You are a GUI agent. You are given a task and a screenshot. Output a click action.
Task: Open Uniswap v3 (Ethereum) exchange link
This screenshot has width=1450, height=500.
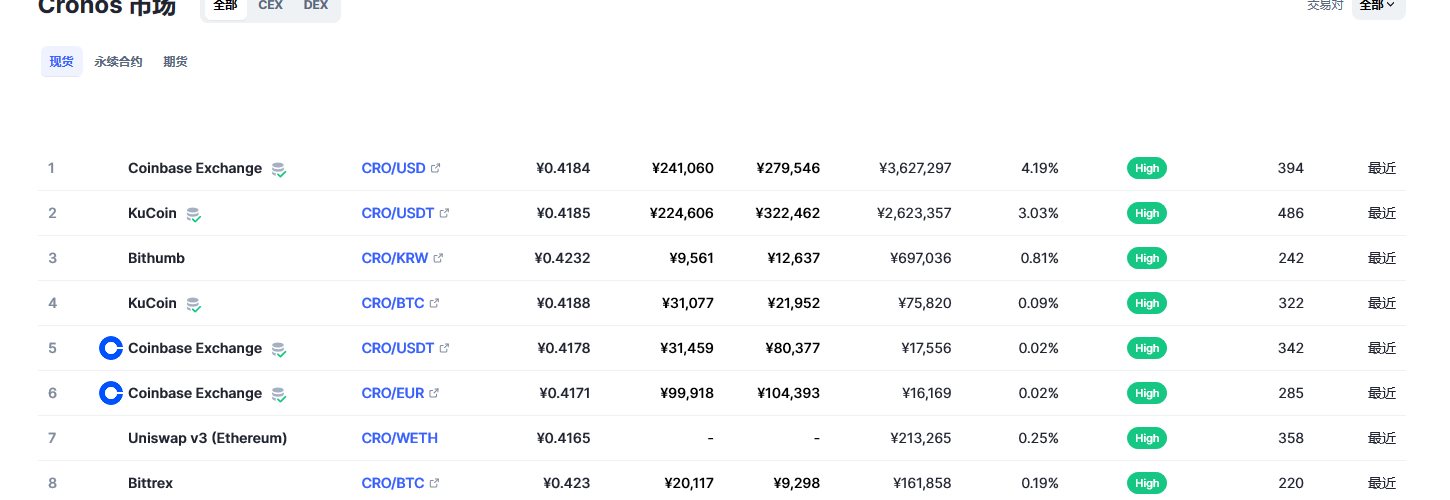tap(207, 438)
